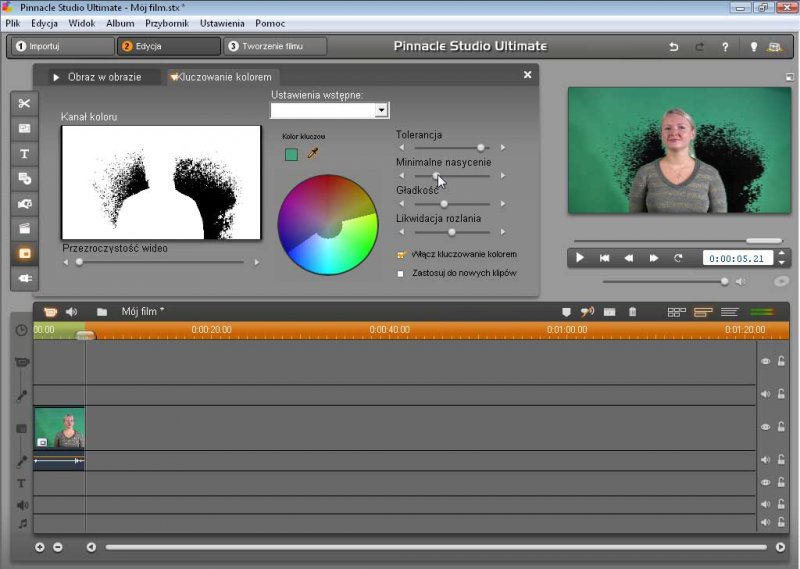Open the SmartMovie clapperboard tool
Screen dimensions: 800x569
point(24,228)
